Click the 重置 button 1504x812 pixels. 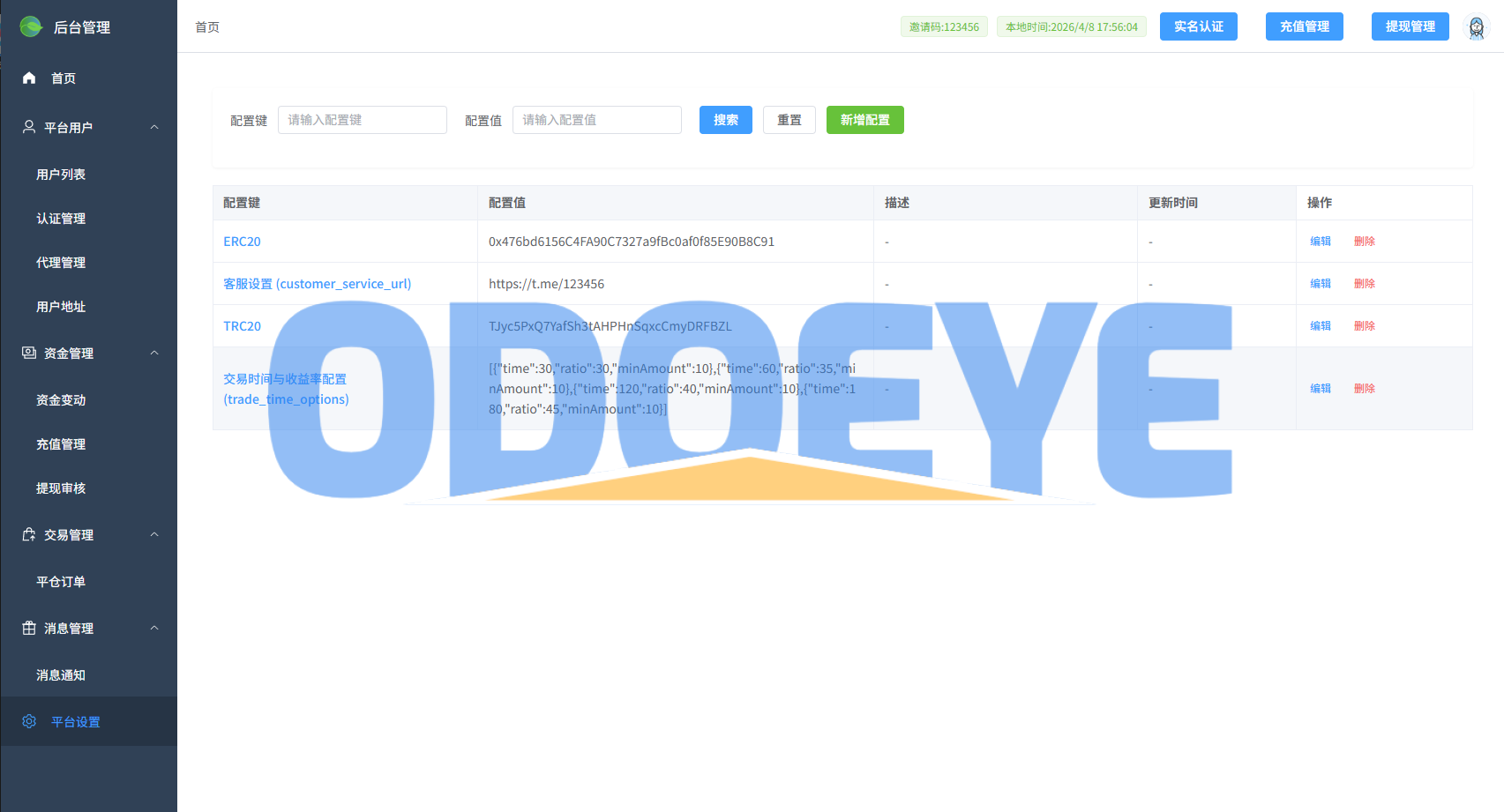tap(789, 120)
